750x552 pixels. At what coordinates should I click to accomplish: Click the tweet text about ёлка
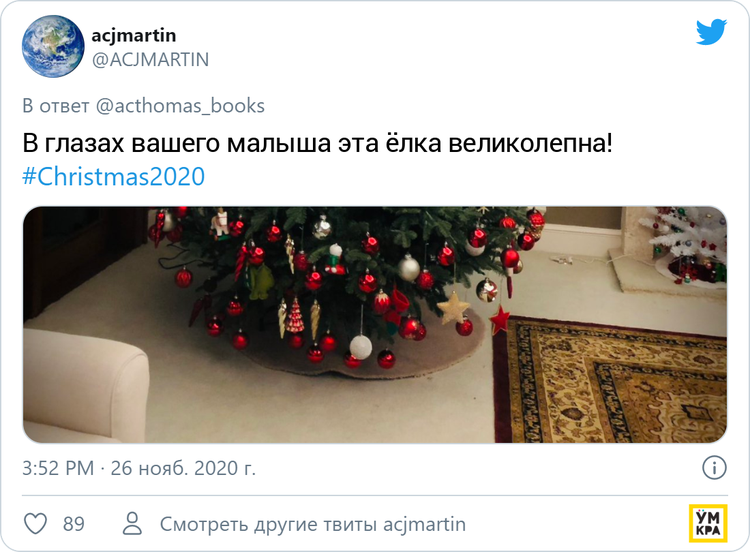[x=318, y=143]
